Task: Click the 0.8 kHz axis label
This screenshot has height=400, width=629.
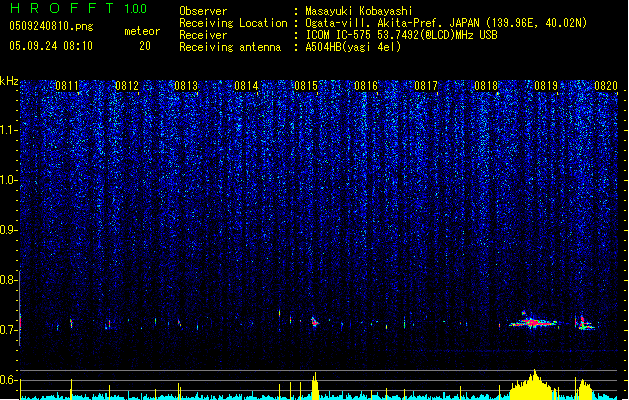Action: point(7,280)
